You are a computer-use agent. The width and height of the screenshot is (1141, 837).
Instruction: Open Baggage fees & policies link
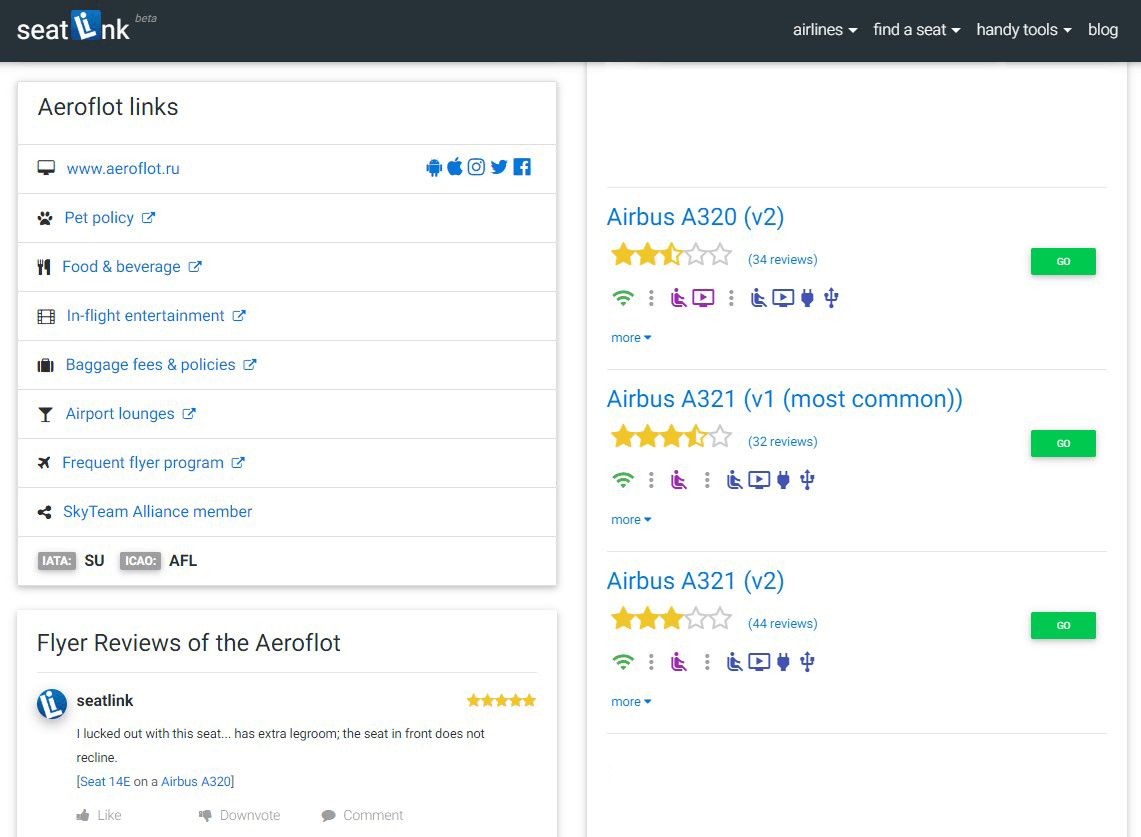pyautogui.click(x=151, y=365)
